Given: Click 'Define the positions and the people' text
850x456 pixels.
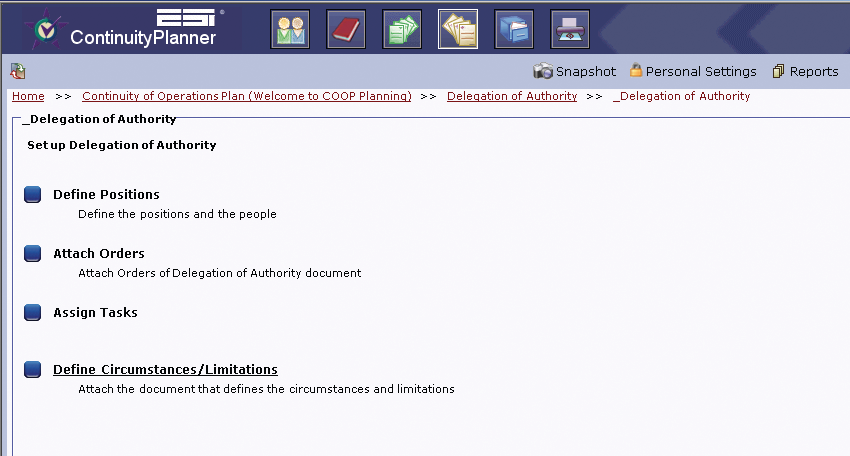Looking at the screenshot, I should tap(177, 214).
